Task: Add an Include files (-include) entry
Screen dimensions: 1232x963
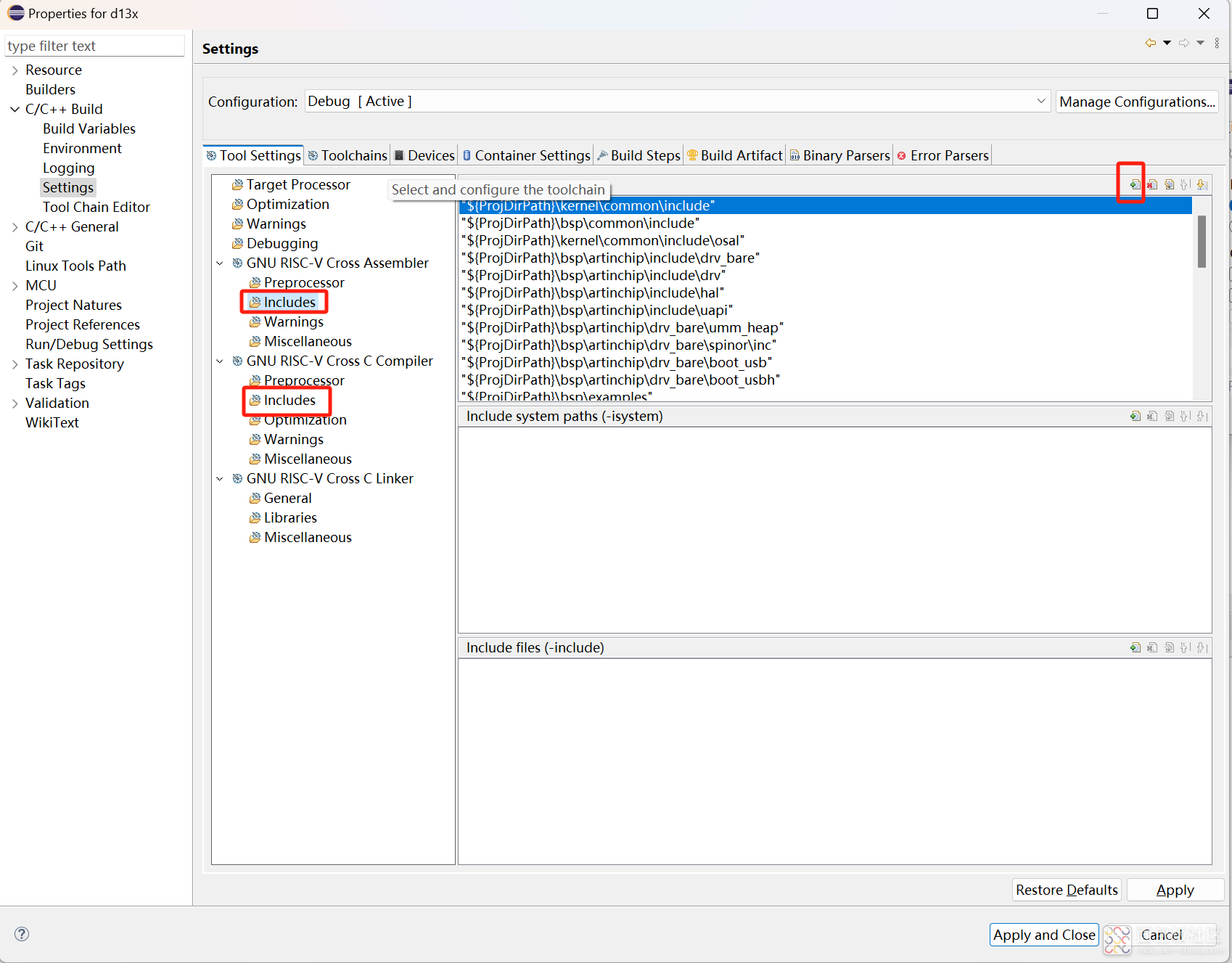Action: (1135, 647)
